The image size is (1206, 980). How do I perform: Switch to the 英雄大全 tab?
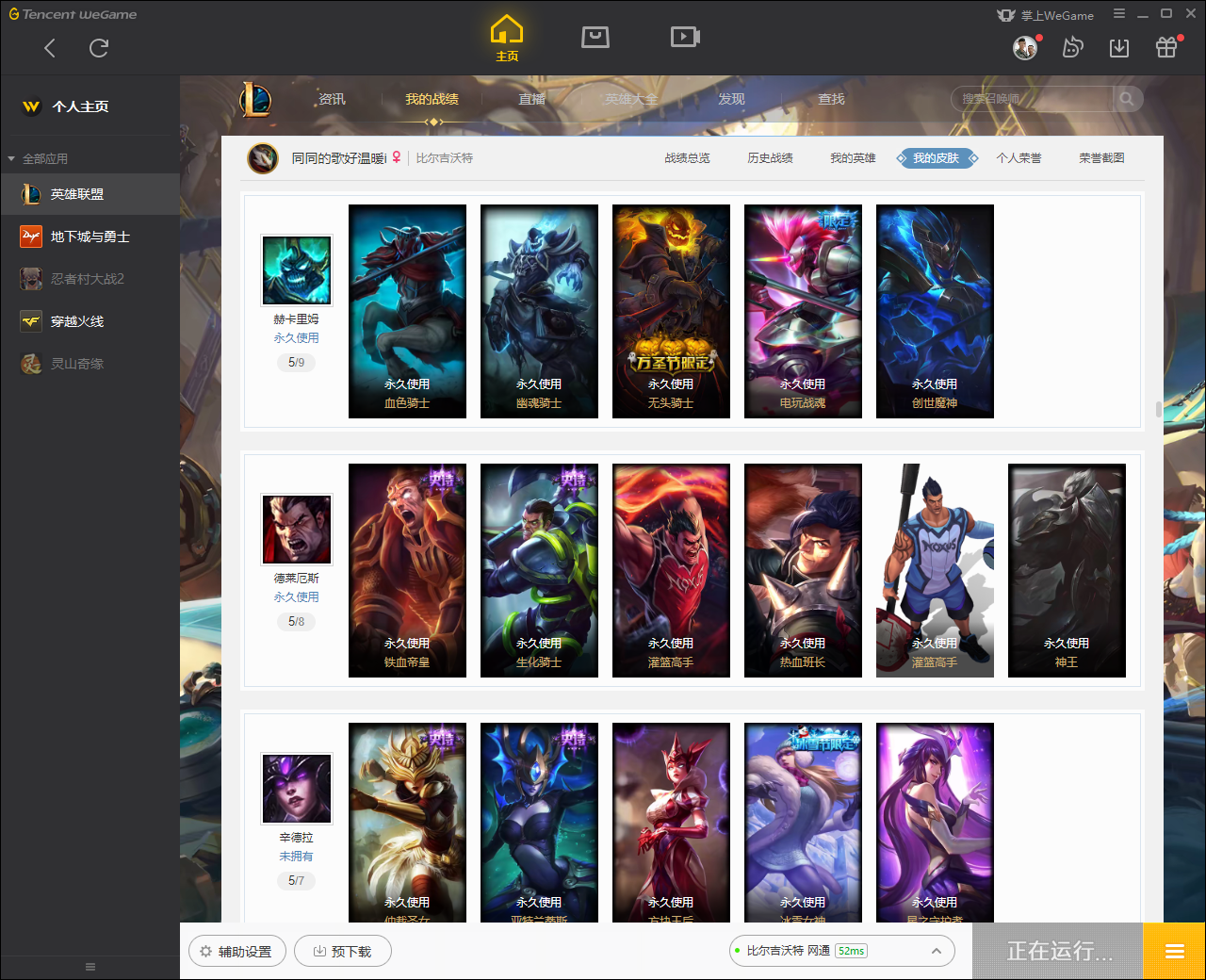(x=631, y=99)
